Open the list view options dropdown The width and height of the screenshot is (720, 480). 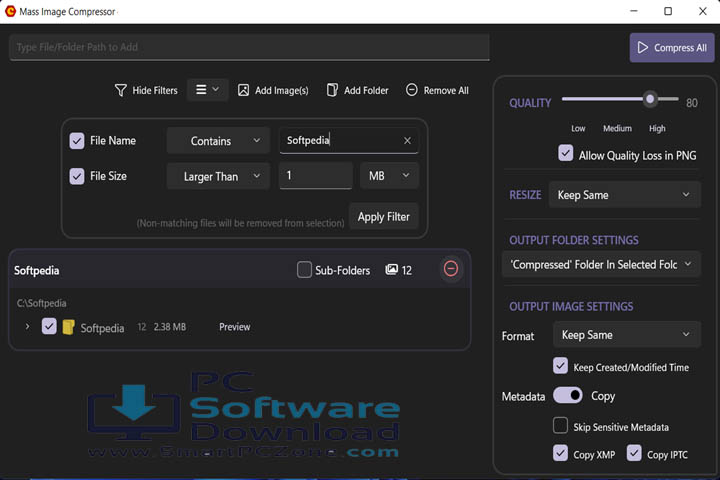point(207,90)
